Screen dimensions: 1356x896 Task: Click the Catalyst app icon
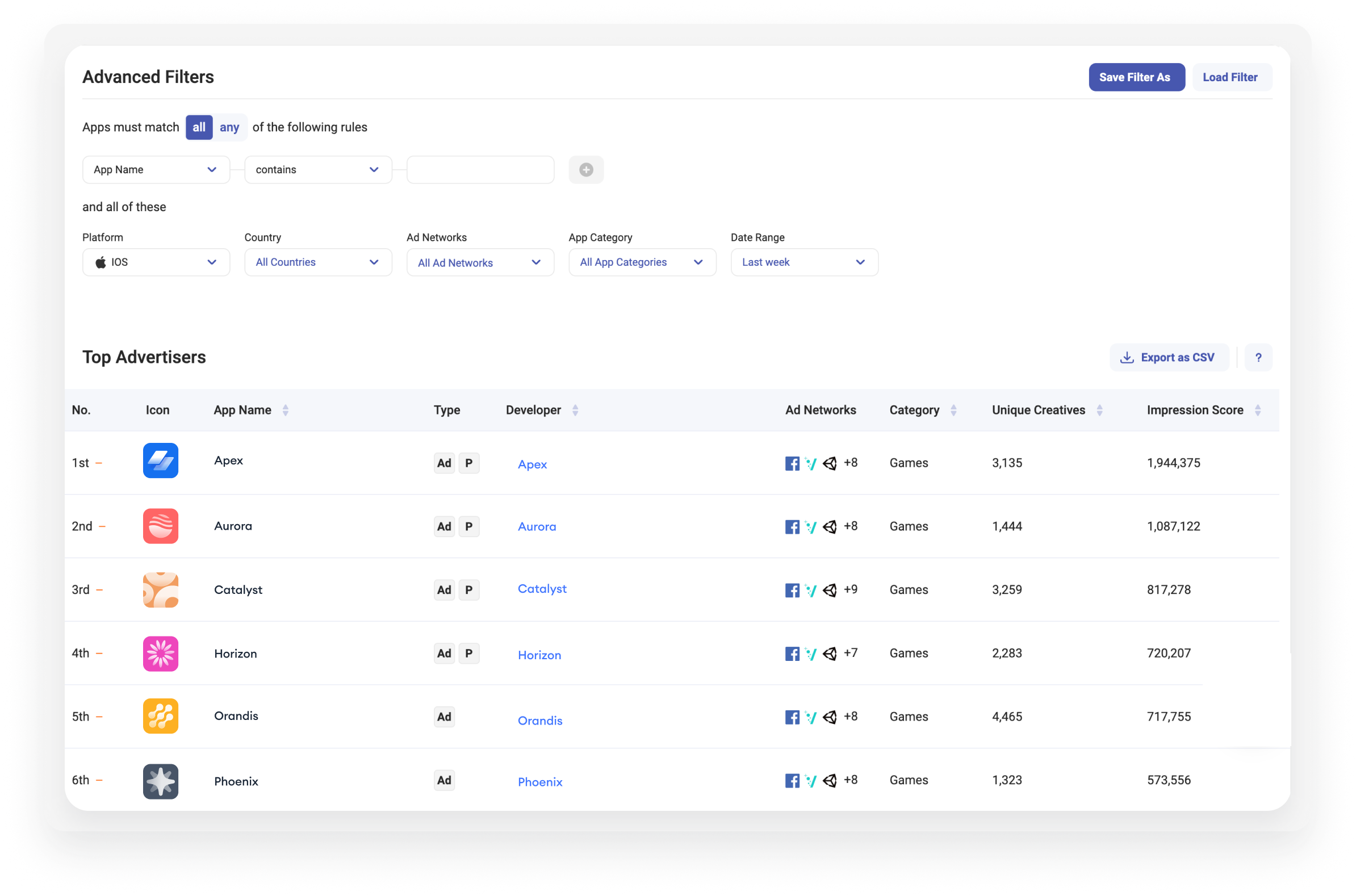[161, 589]
